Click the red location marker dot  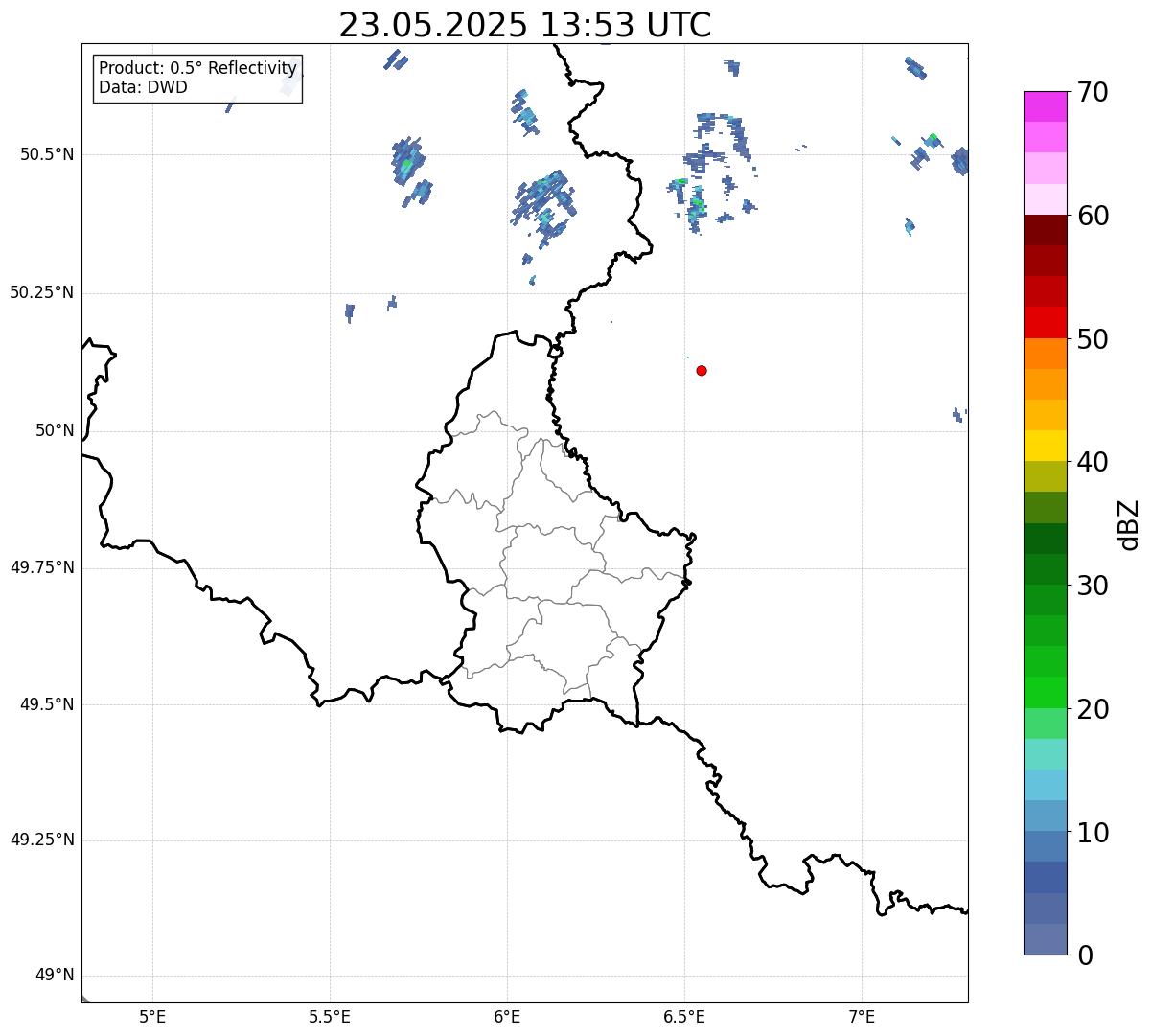coord(702,370)
